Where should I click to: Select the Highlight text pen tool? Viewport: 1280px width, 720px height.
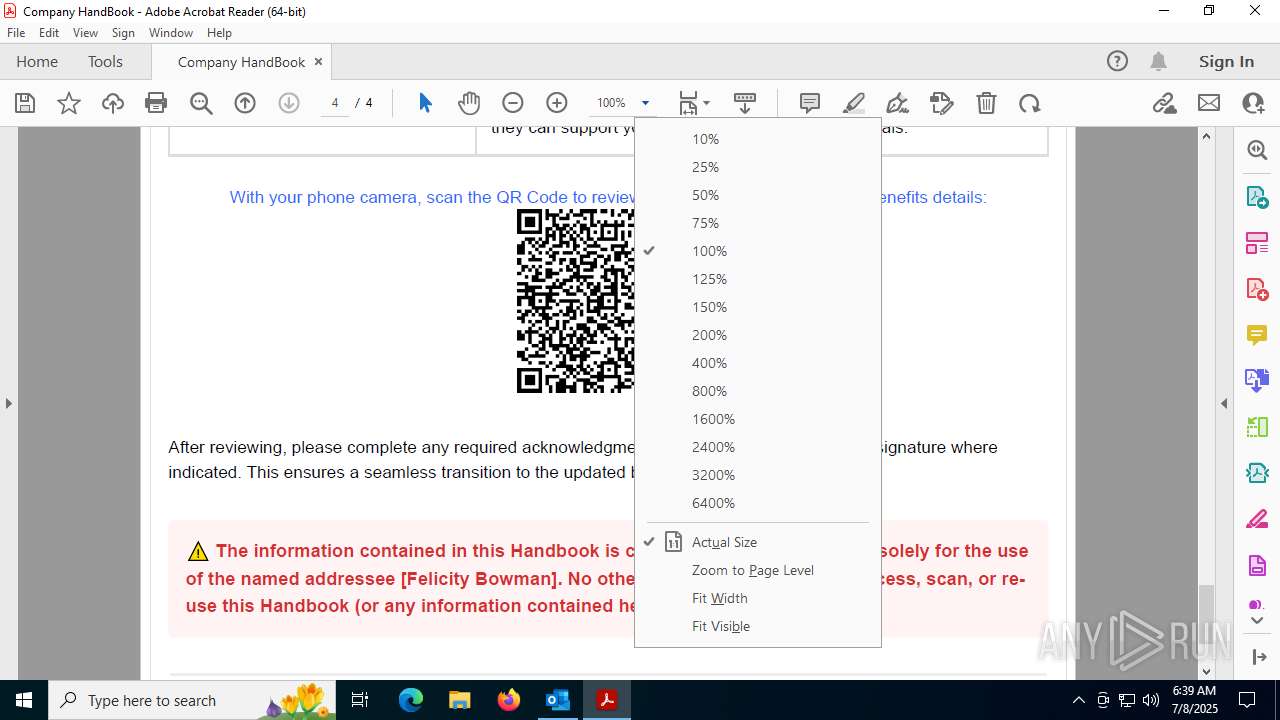click(x=854, y=103)
